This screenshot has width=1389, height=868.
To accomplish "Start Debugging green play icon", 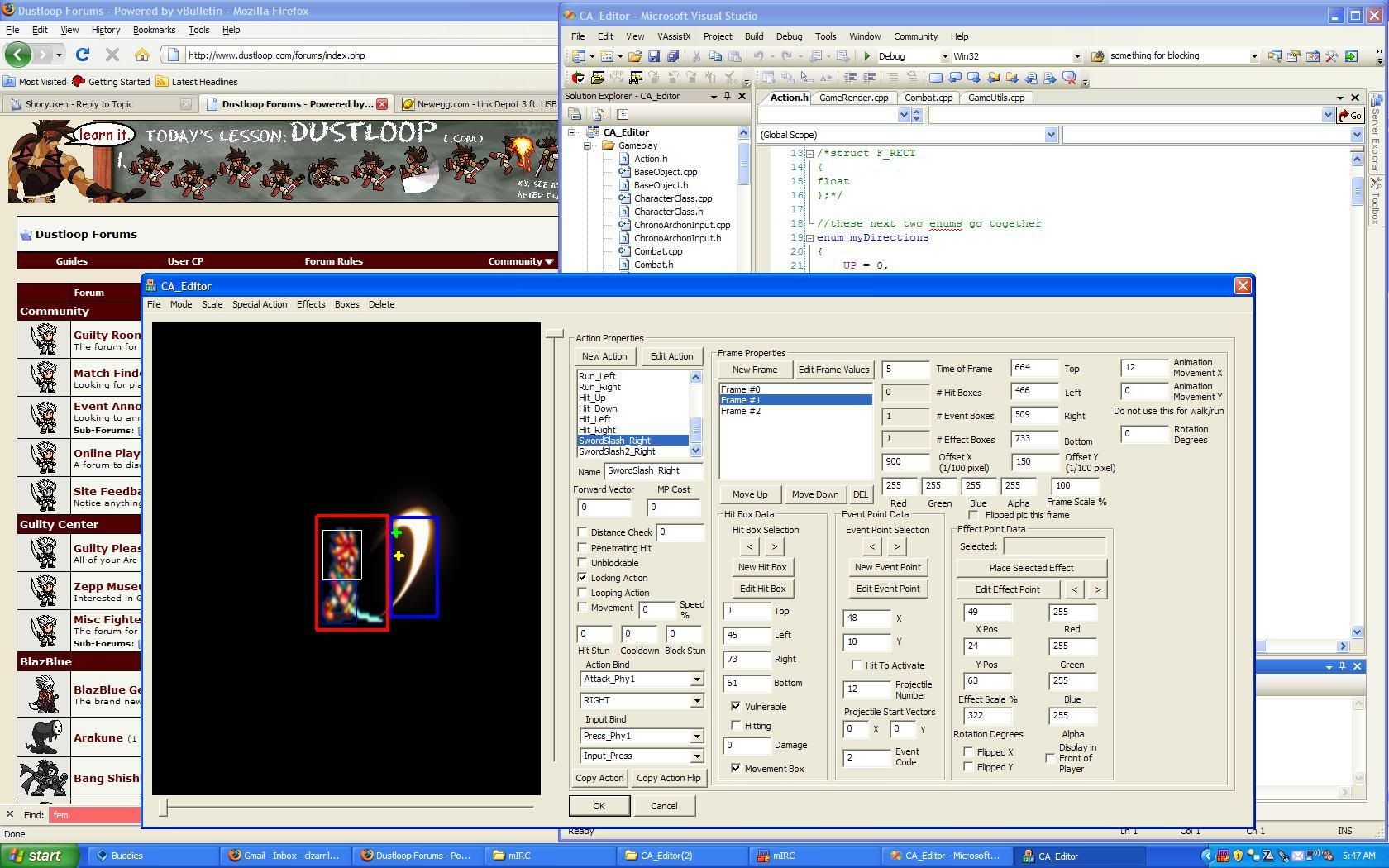I will (x=866, y=56).
